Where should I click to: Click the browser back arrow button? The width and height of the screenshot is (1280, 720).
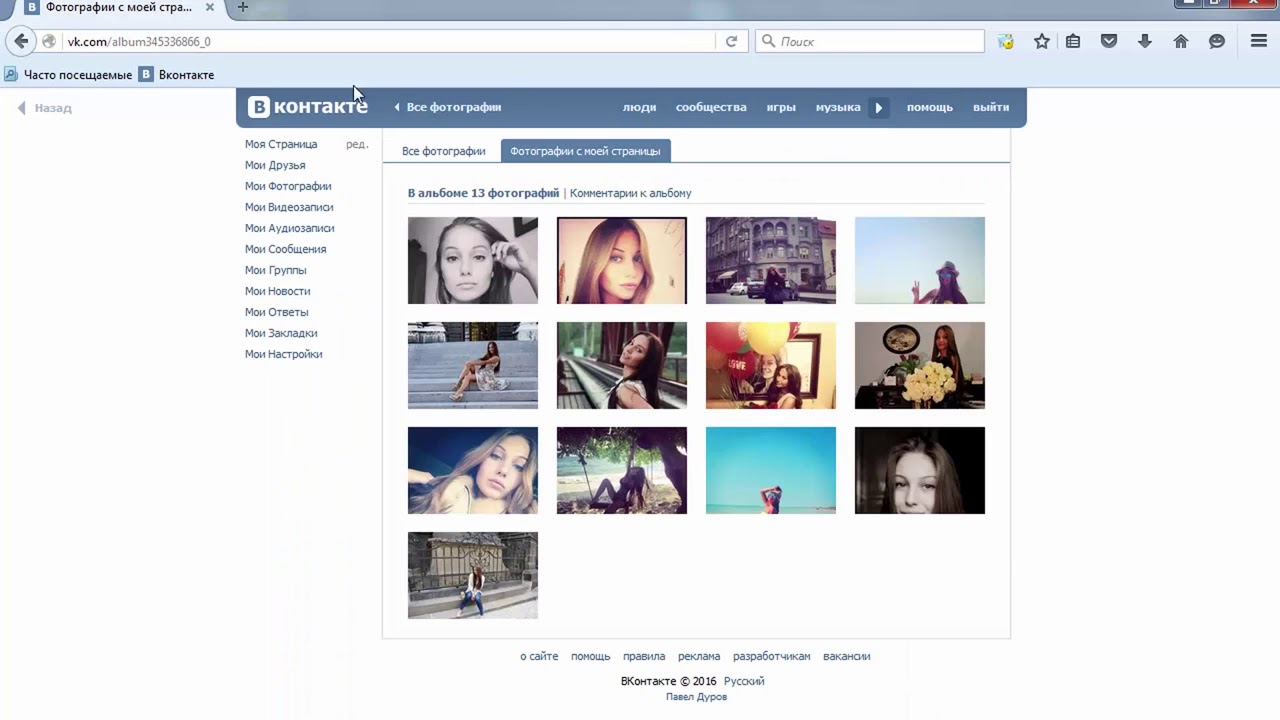pyautogui.click(x=21, y=41)
